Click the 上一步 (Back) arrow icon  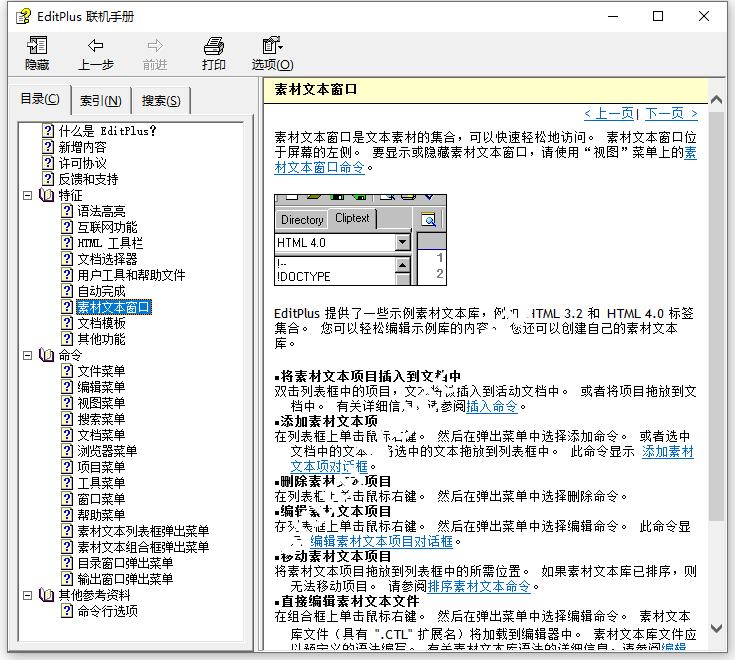point(96,46)
